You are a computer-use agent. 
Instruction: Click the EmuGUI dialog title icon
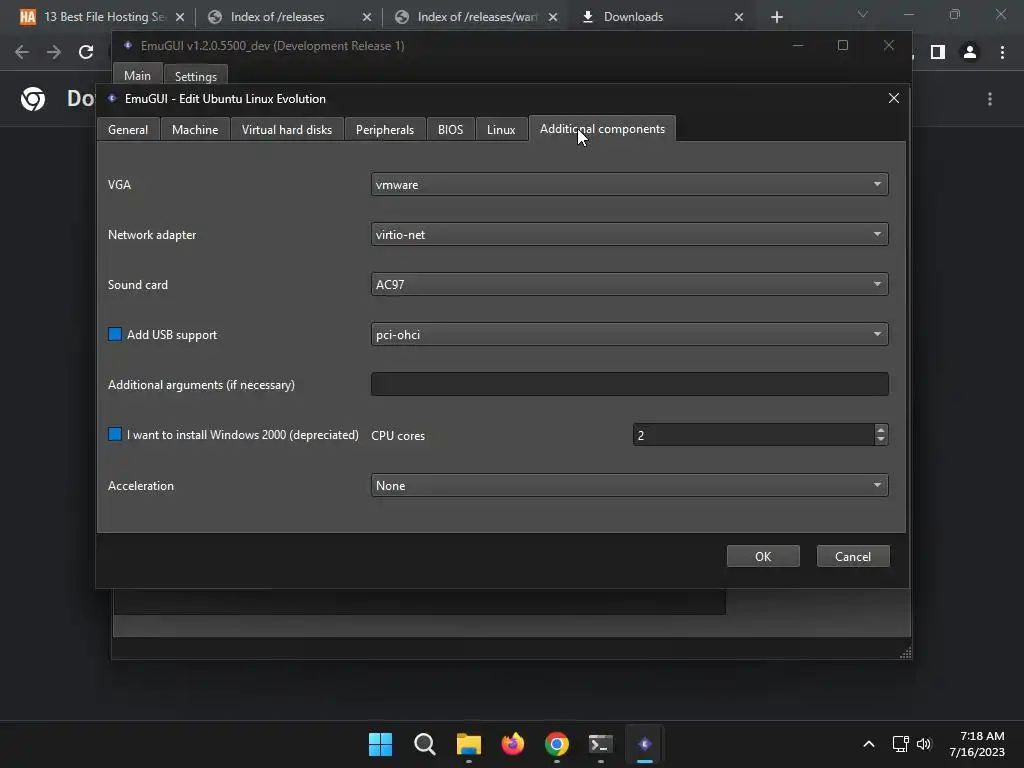(112, 99)
